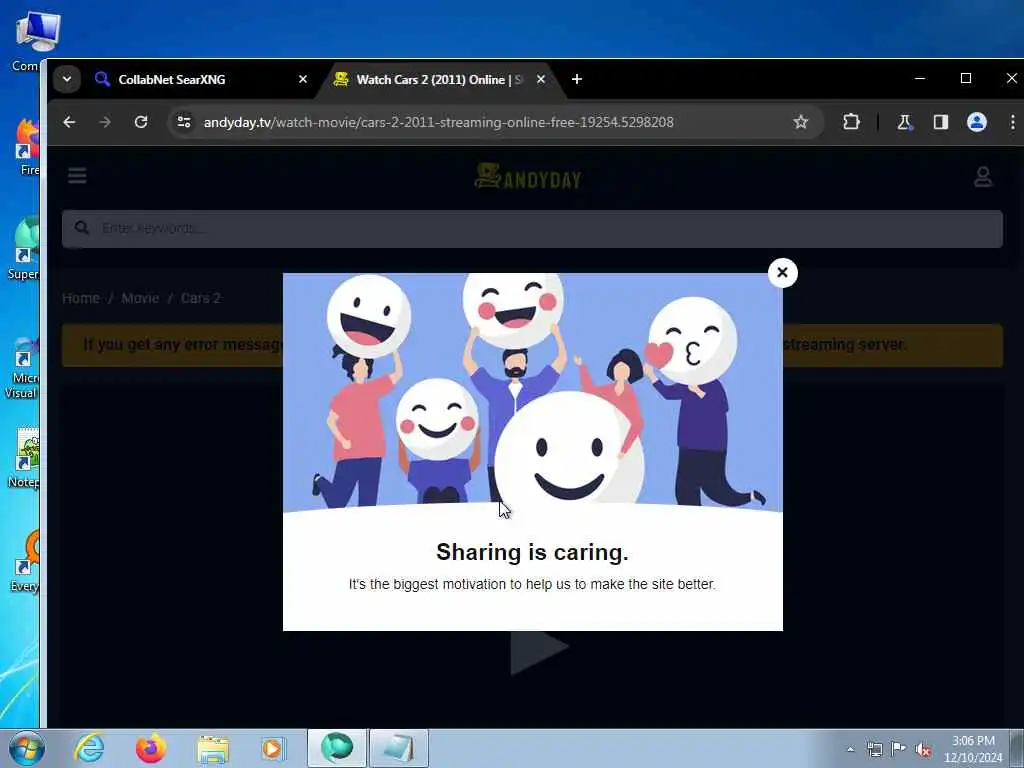The width and height of the screenshot is (1024, 768).
Task: Go back to the previous page
Action: pyautogui.click(x=69, y=122)
